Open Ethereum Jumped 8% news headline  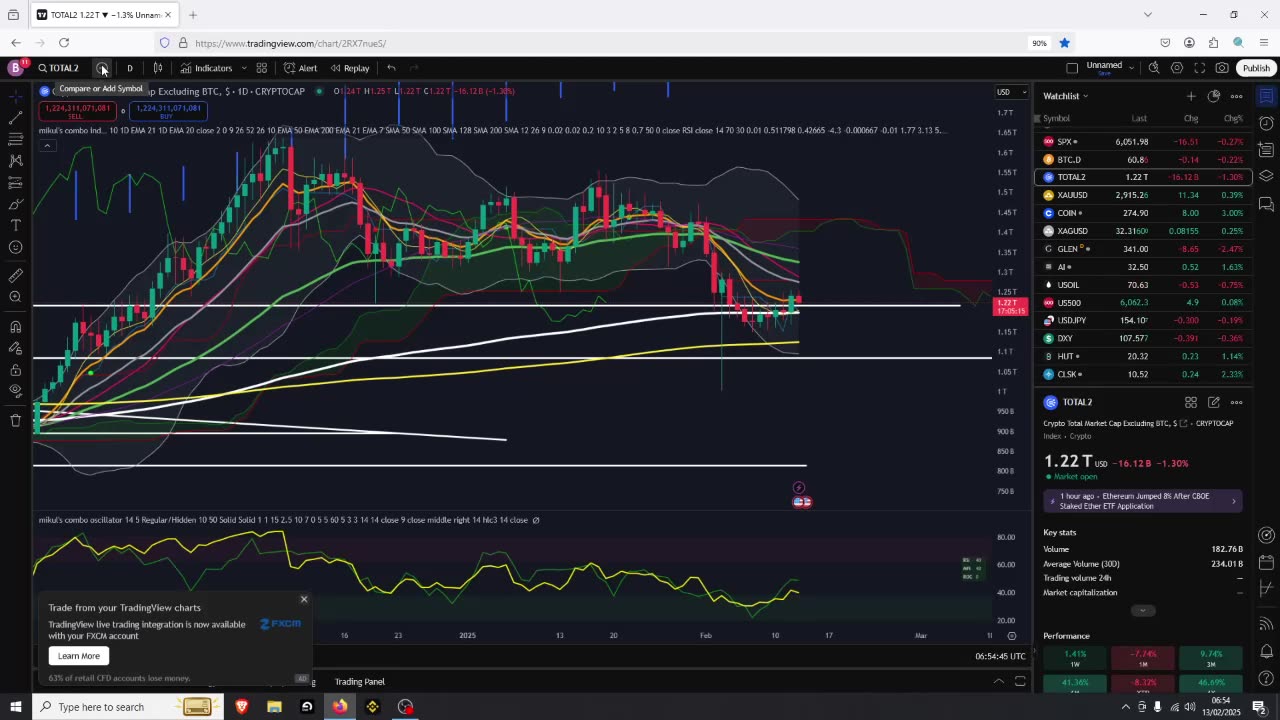pos(1143,501)
